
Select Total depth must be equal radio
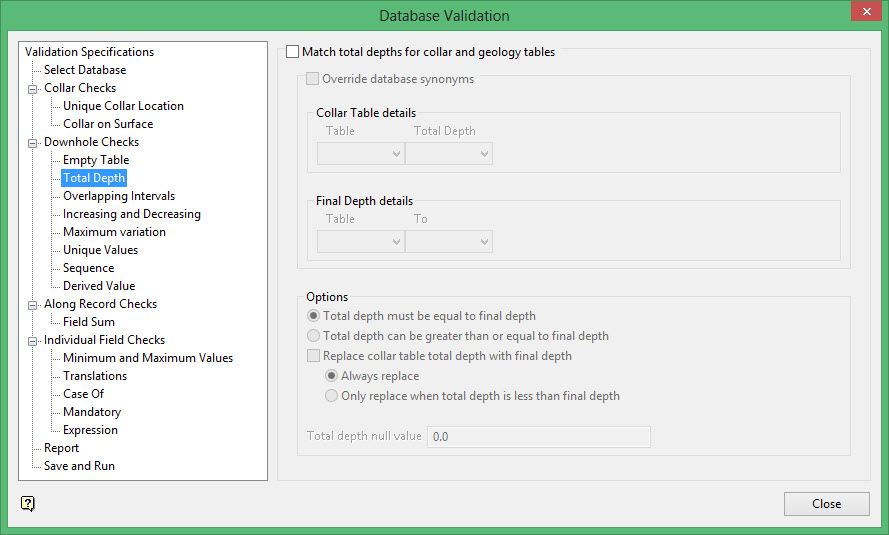[x=314, y=316]
